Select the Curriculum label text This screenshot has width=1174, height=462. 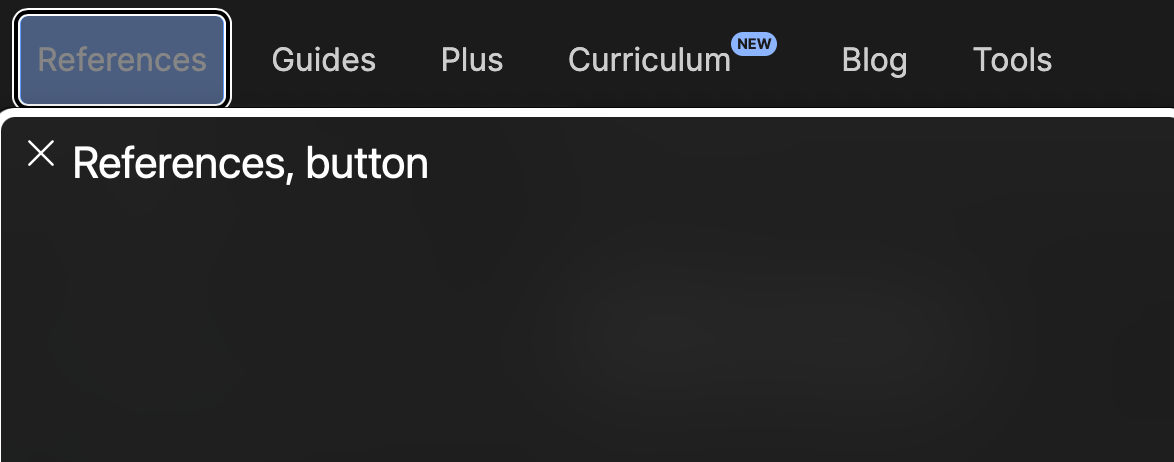pyautogui.click(x=649, y=60)
